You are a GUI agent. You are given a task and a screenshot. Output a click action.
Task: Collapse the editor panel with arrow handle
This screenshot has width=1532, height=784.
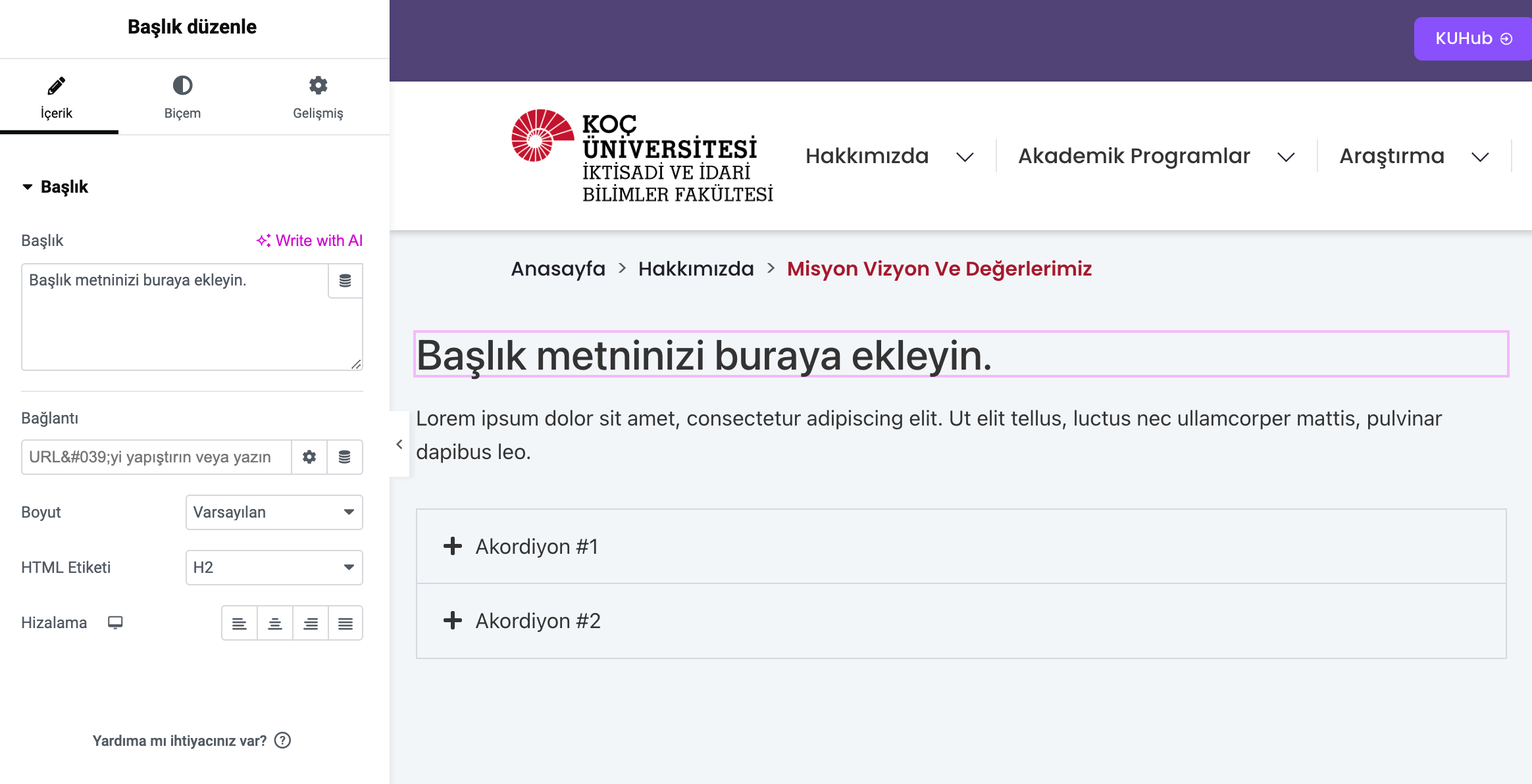click(x=399, y=445)
